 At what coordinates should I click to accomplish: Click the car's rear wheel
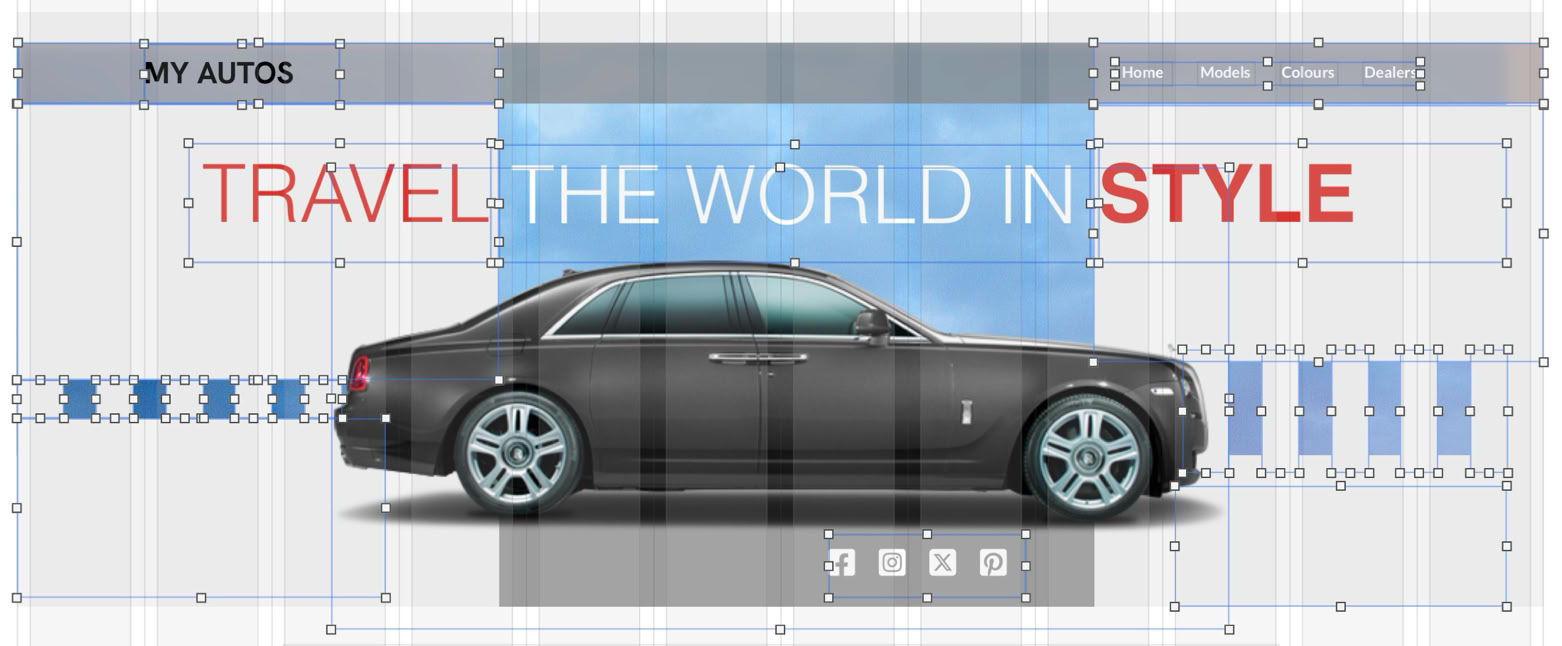[x=517, y=455]
